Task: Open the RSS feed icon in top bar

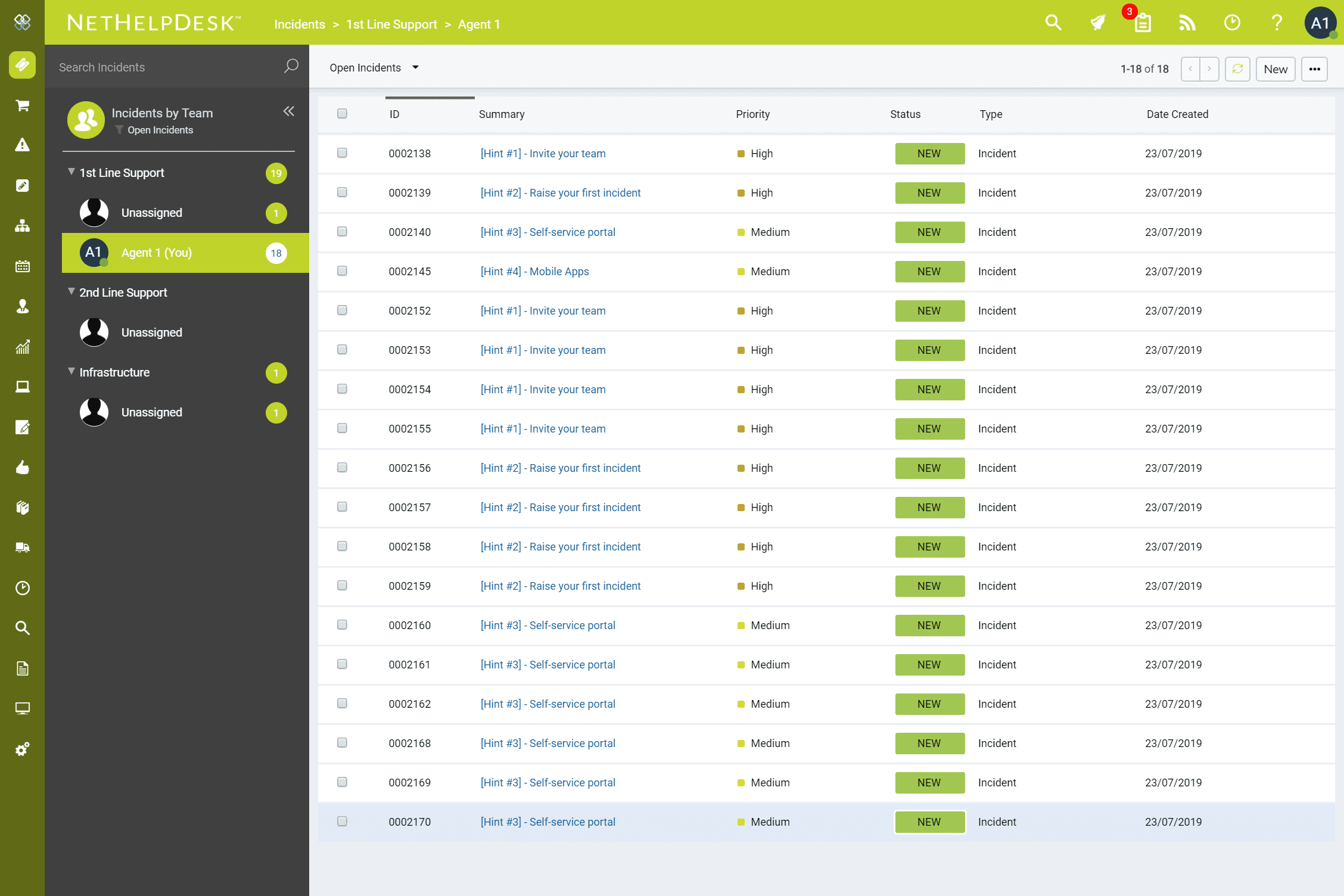Action: pyautogui.click(x=1187, y=23)
